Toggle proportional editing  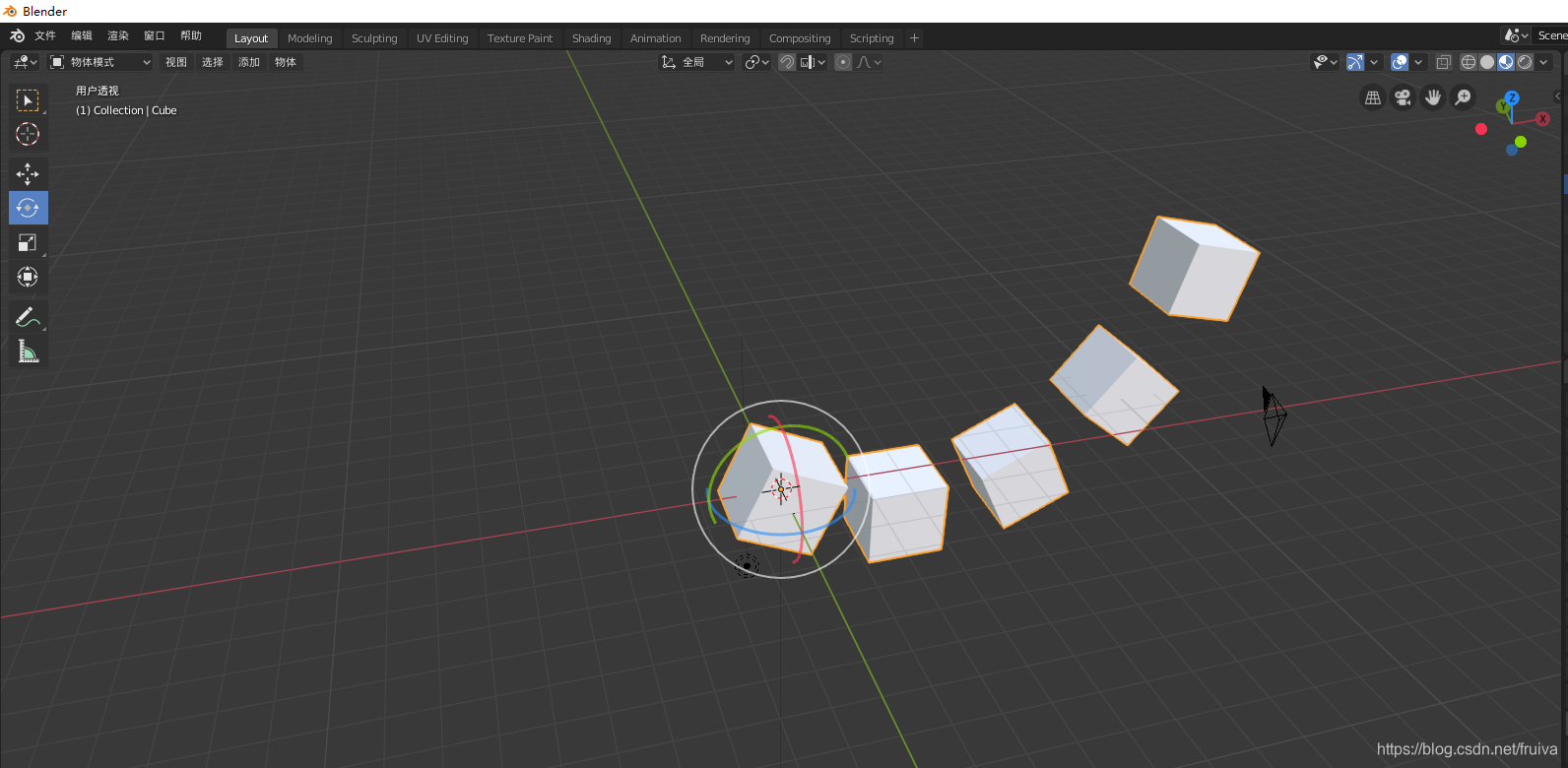(843, 62)
